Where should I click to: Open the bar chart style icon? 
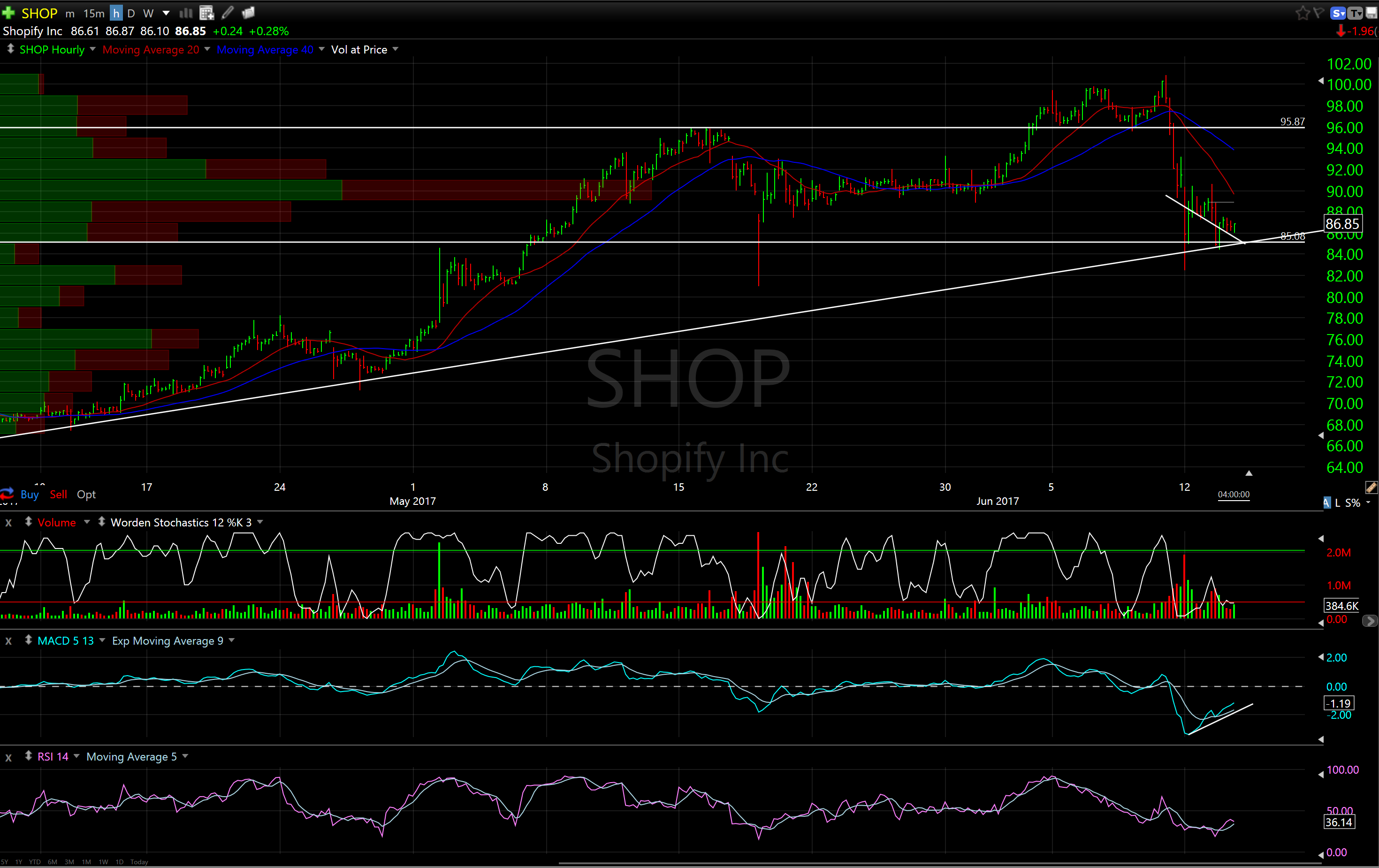(185, 13)
